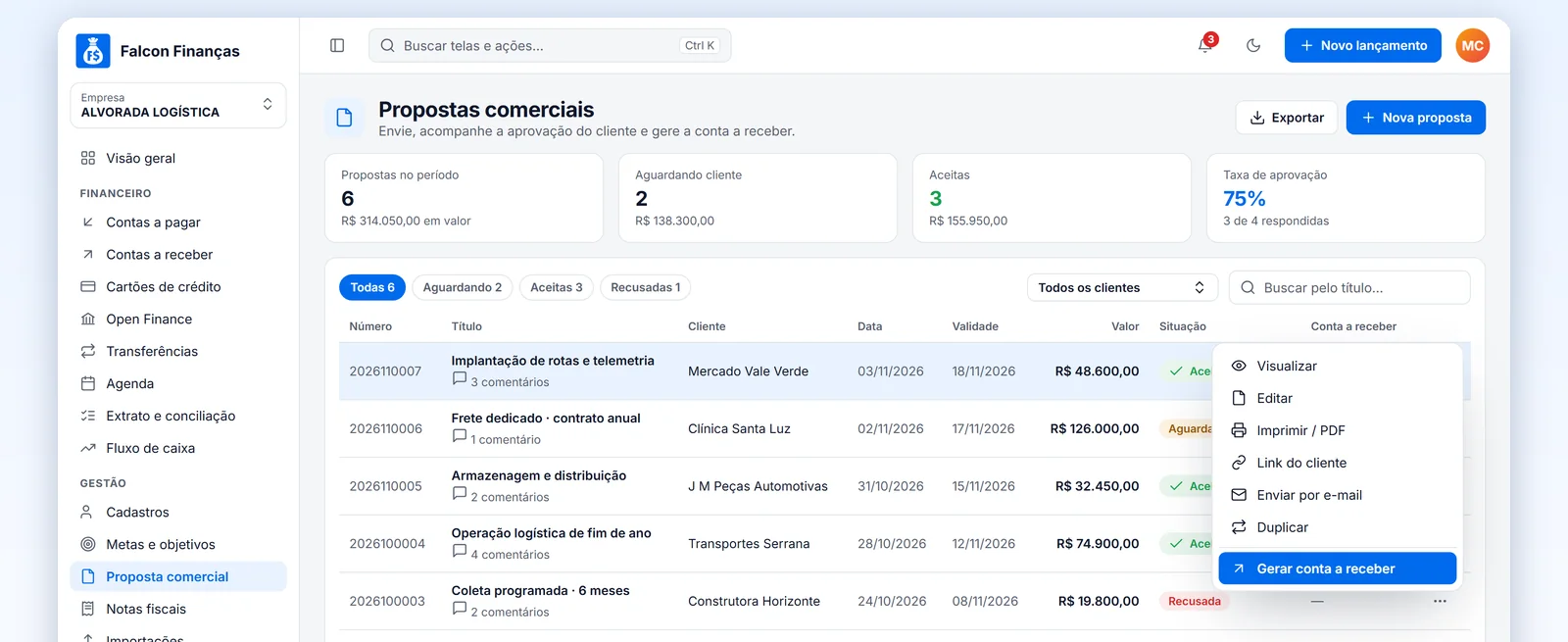
Task: Click the comments icon for proposal 2026110007
Action: [x=459, y=378]
